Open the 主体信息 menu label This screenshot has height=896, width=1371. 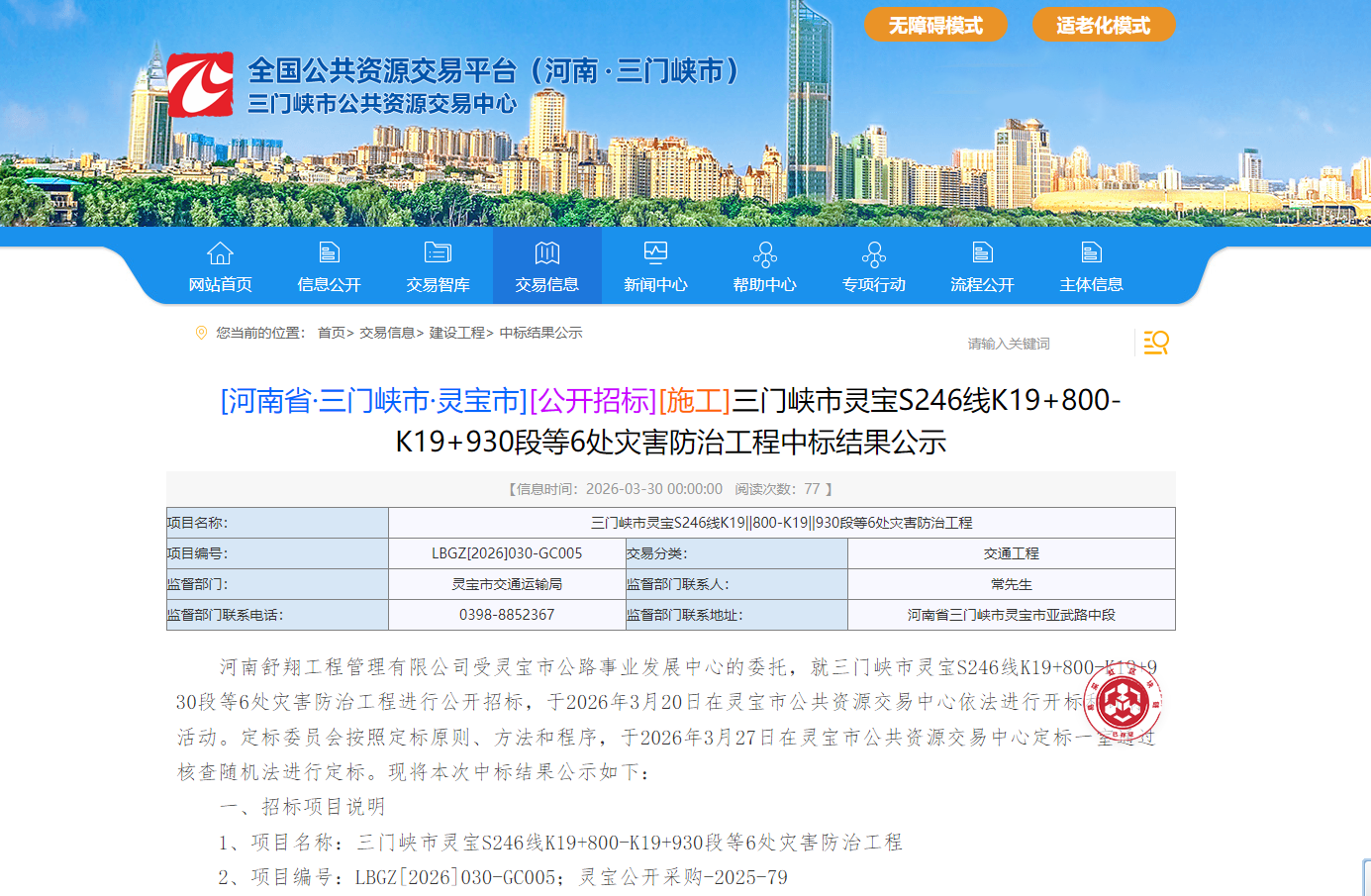1091,285
